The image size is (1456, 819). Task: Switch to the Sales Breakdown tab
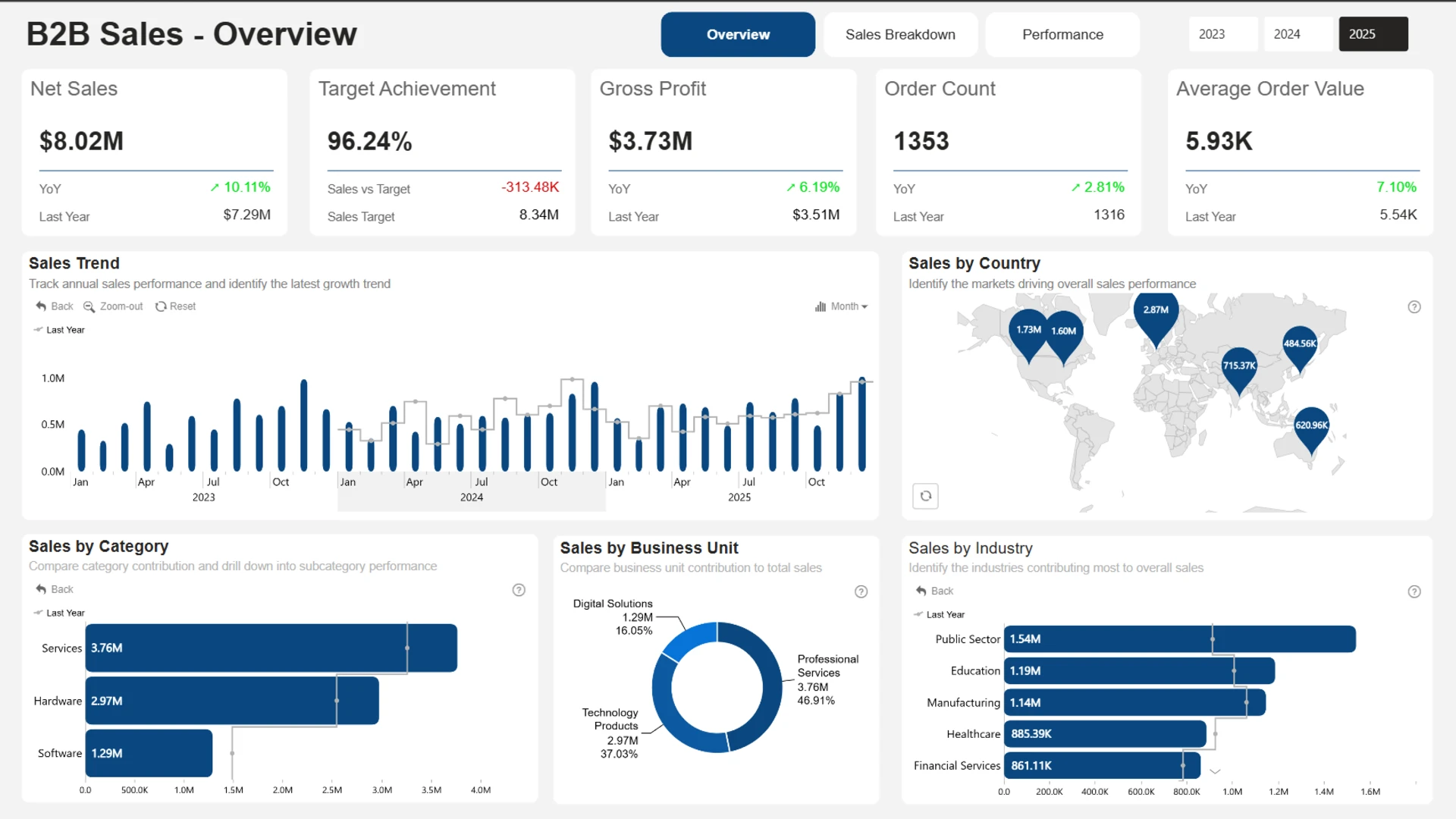click(x=900, y=34)
